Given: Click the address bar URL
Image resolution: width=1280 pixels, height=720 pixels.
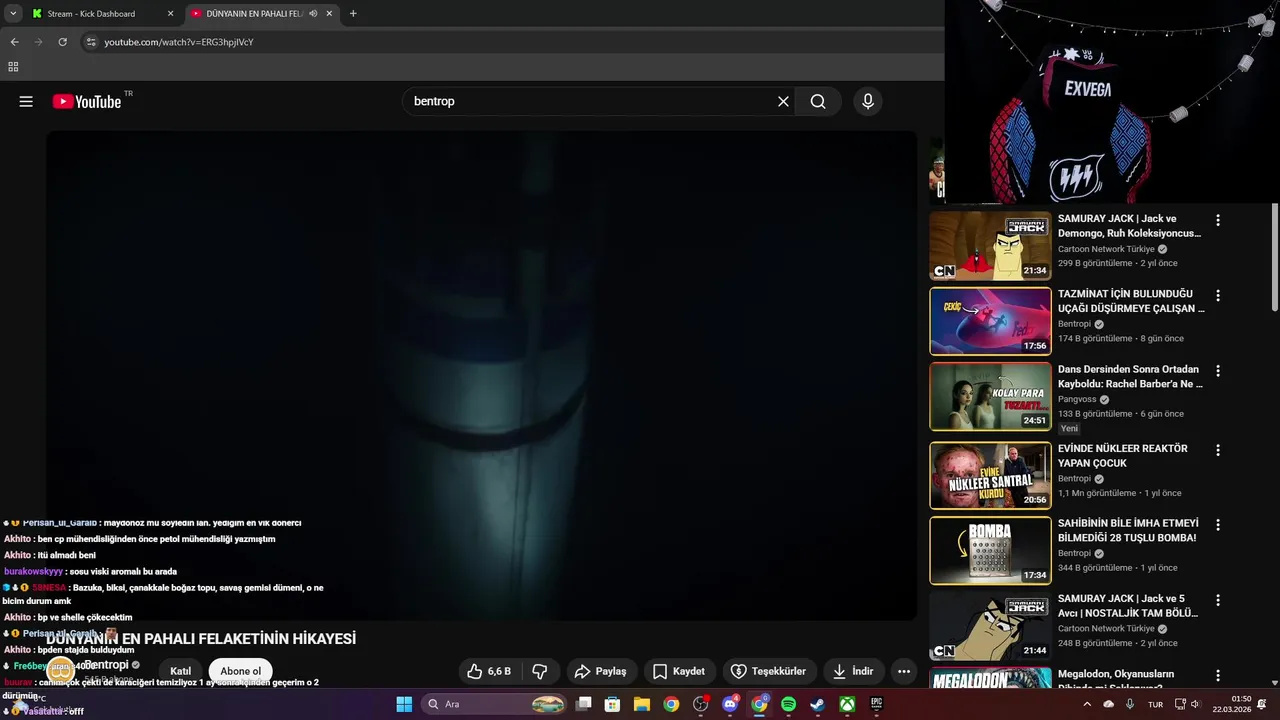Looking at the screenshot, I should [x=179, y=42].
